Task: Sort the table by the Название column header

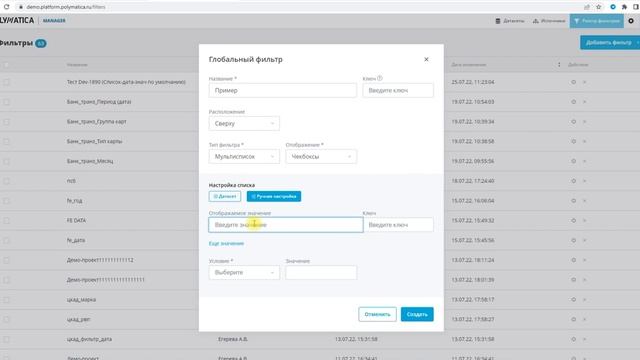Action: (77, 64)
